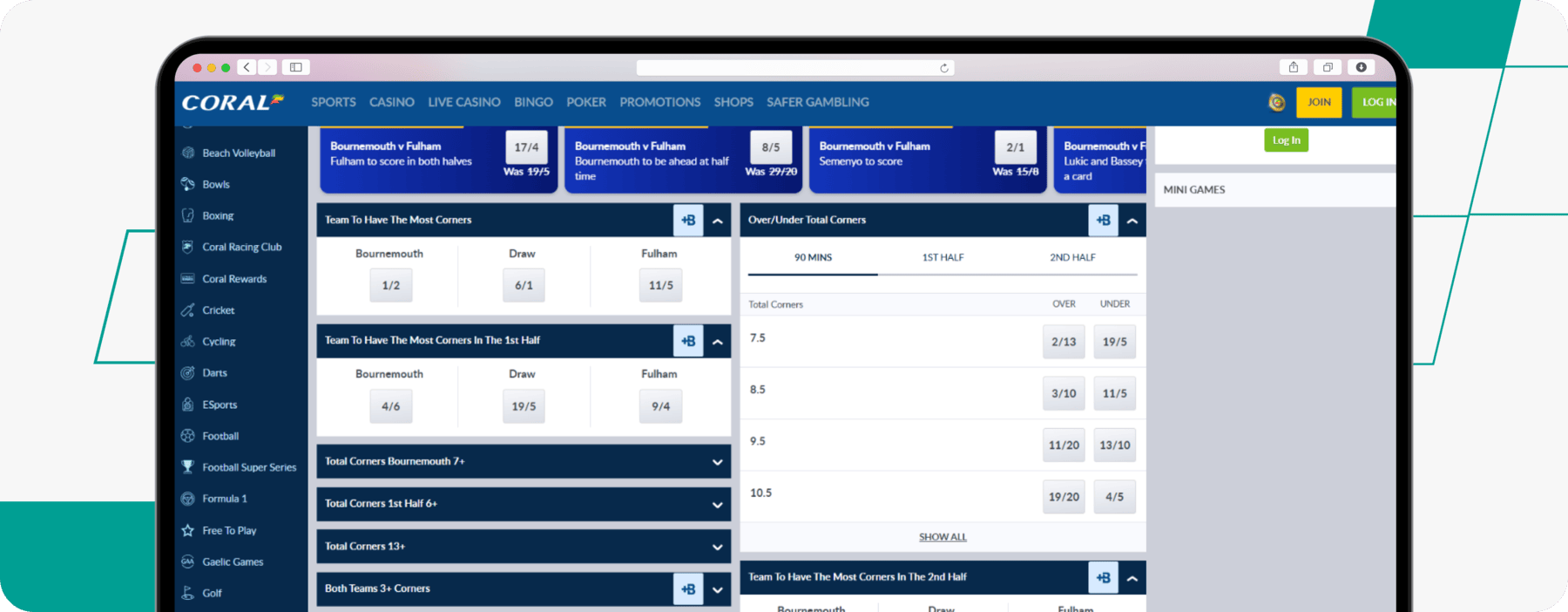Add Most Corners In The 2nd Half to bet builder
1568x612 pixels.
(x=1103, y=577)
